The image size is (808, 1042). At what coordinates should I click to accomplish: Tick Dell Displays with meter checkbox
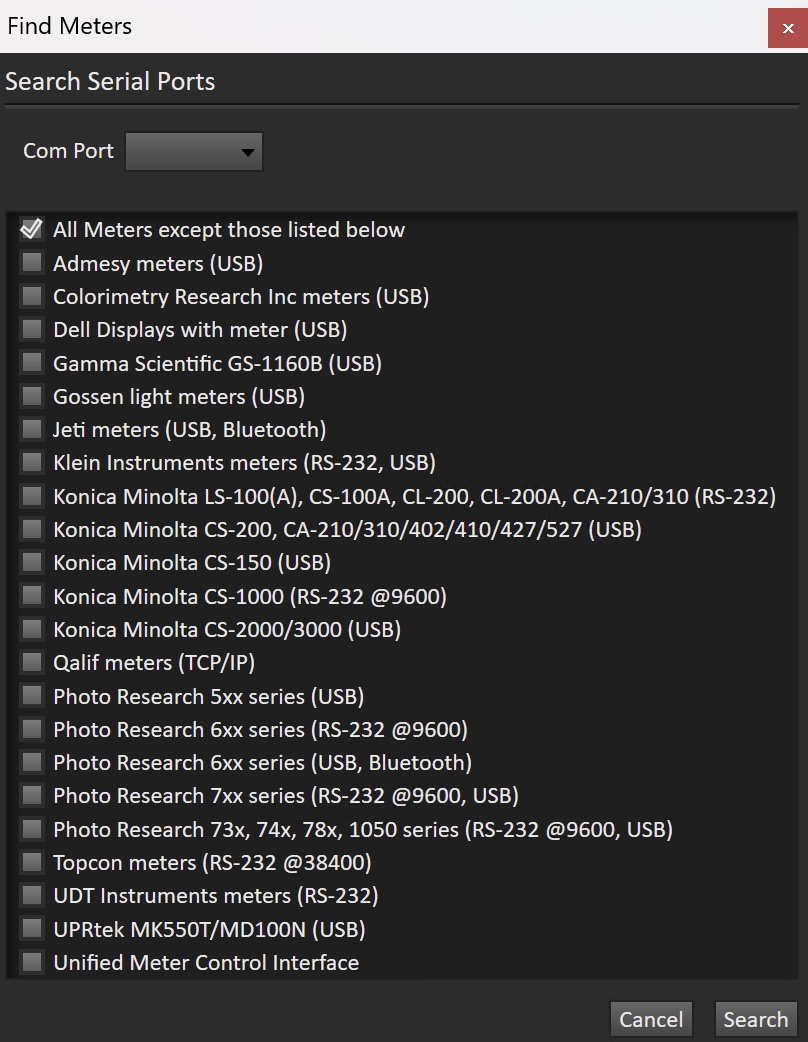[x=32, y=329]
